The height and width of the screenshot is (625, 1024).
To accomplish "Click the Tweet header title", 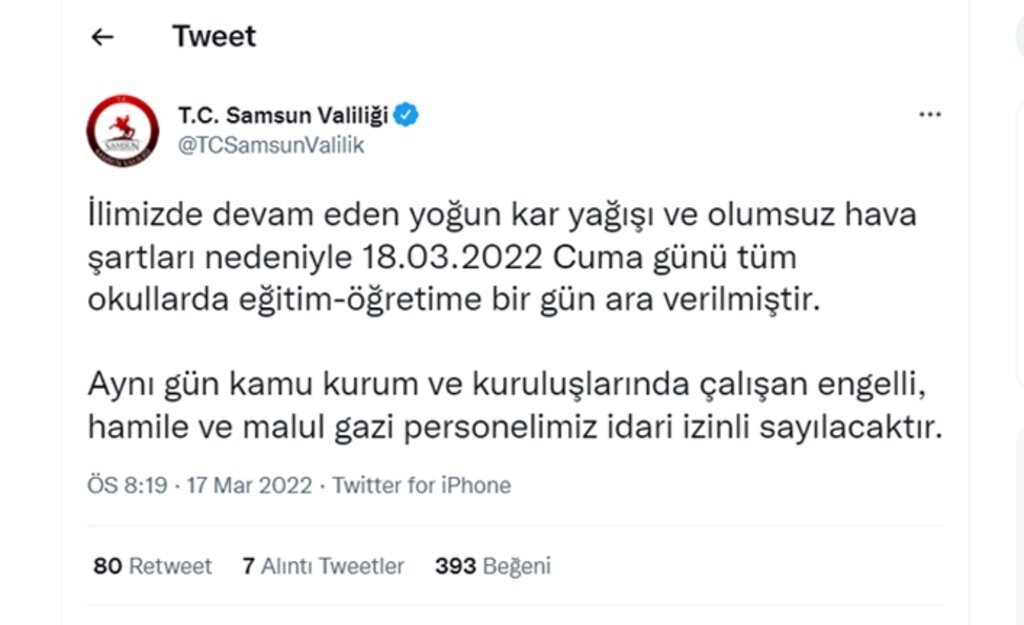I will click(x=214, y=36).
